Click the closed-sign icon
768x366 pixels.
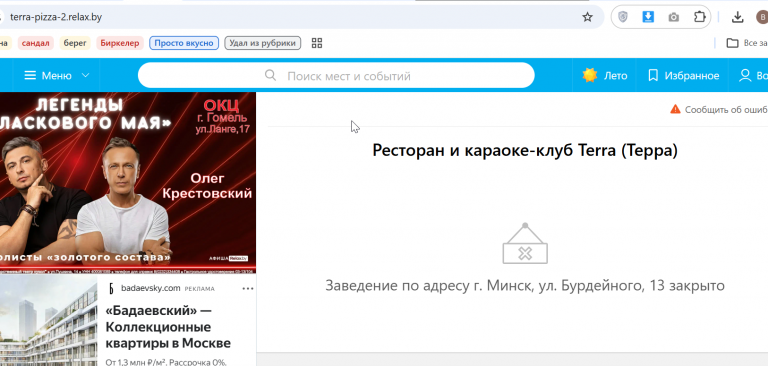tap(525, 244)
